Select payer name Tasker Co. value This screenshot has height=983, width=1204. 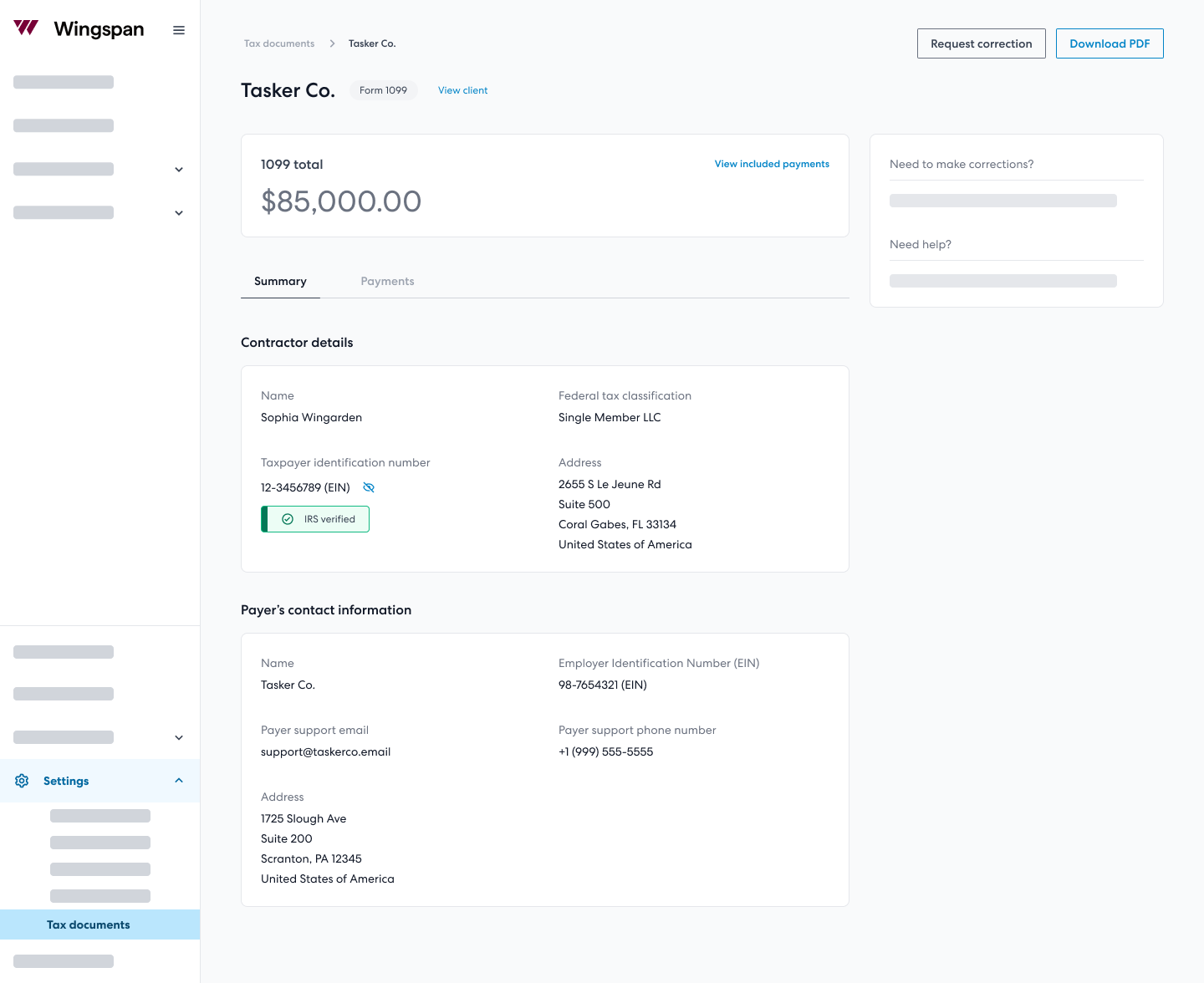[288, 685]
